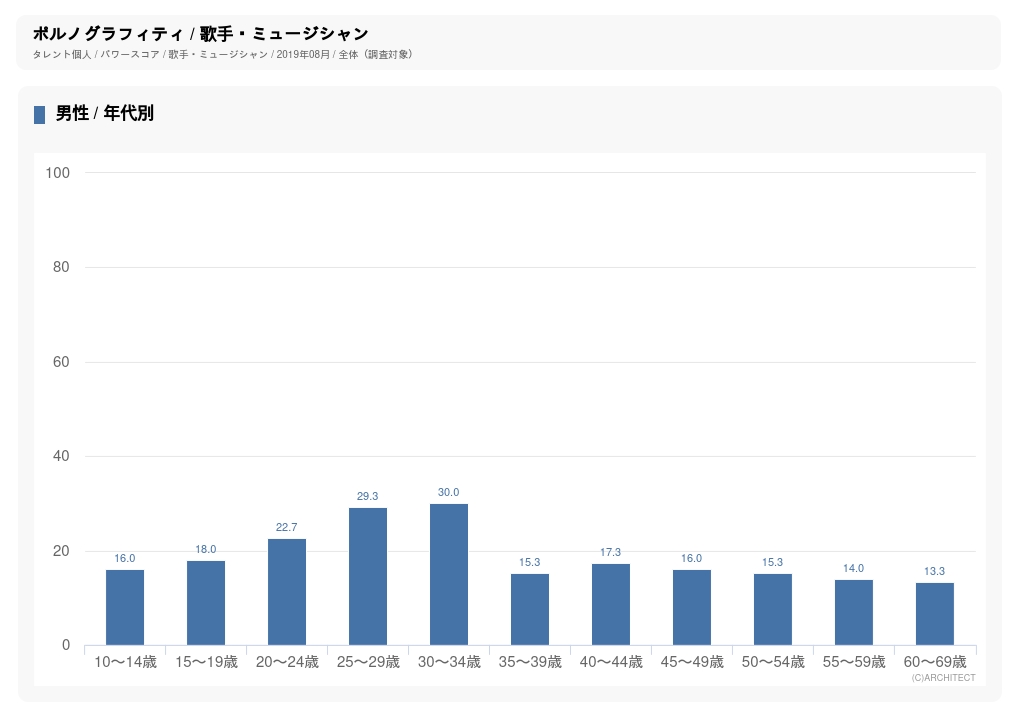Image resolution: width=1024 pixels, height=717 pixels.
Task: Click the 100 y-axis label
Action: point(58,173)
